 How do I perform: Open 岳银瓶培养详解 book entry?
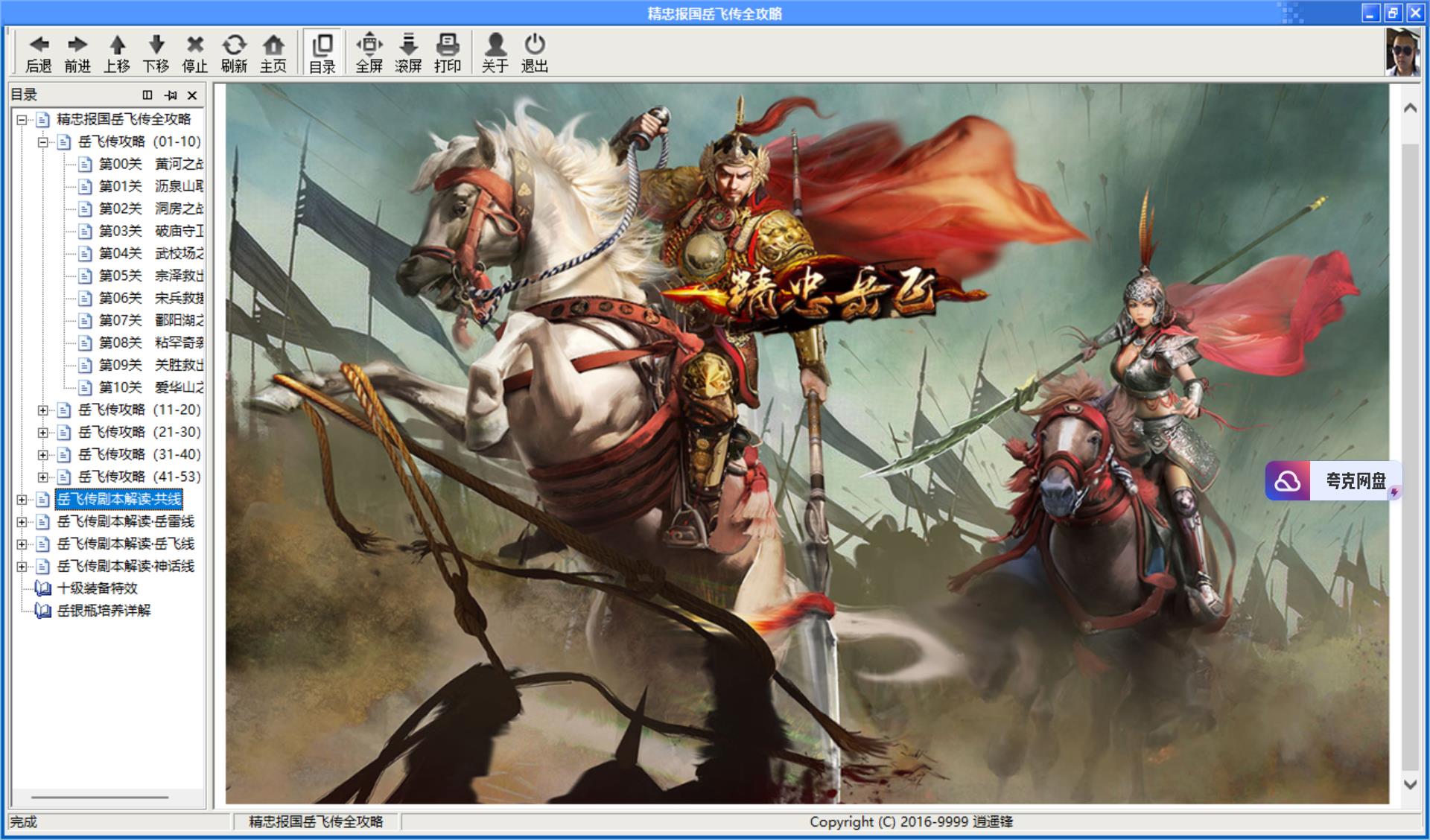pos(104,611)
